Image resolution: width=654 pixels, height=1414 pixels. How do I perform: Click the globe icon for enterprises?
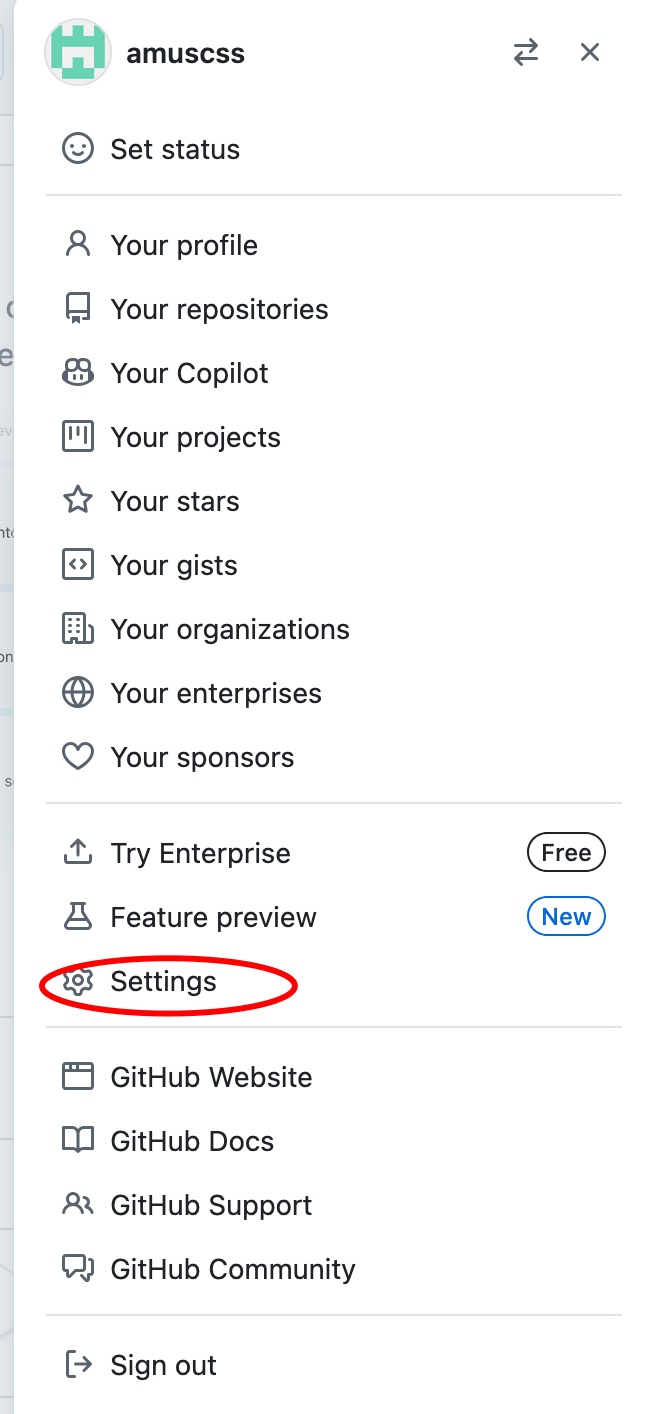click(x=77, y=693)
